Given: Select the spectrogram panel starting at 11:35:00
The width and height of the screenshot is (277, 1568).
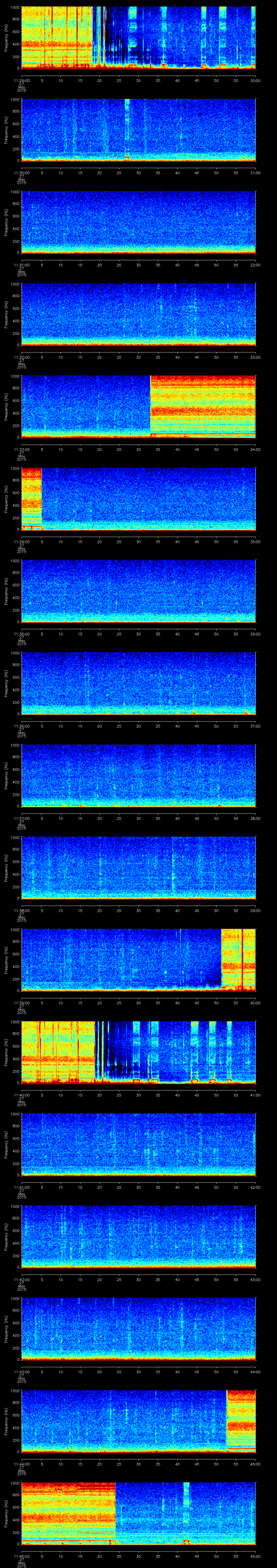Looking at the screenshot, I should tap(138, 591).
